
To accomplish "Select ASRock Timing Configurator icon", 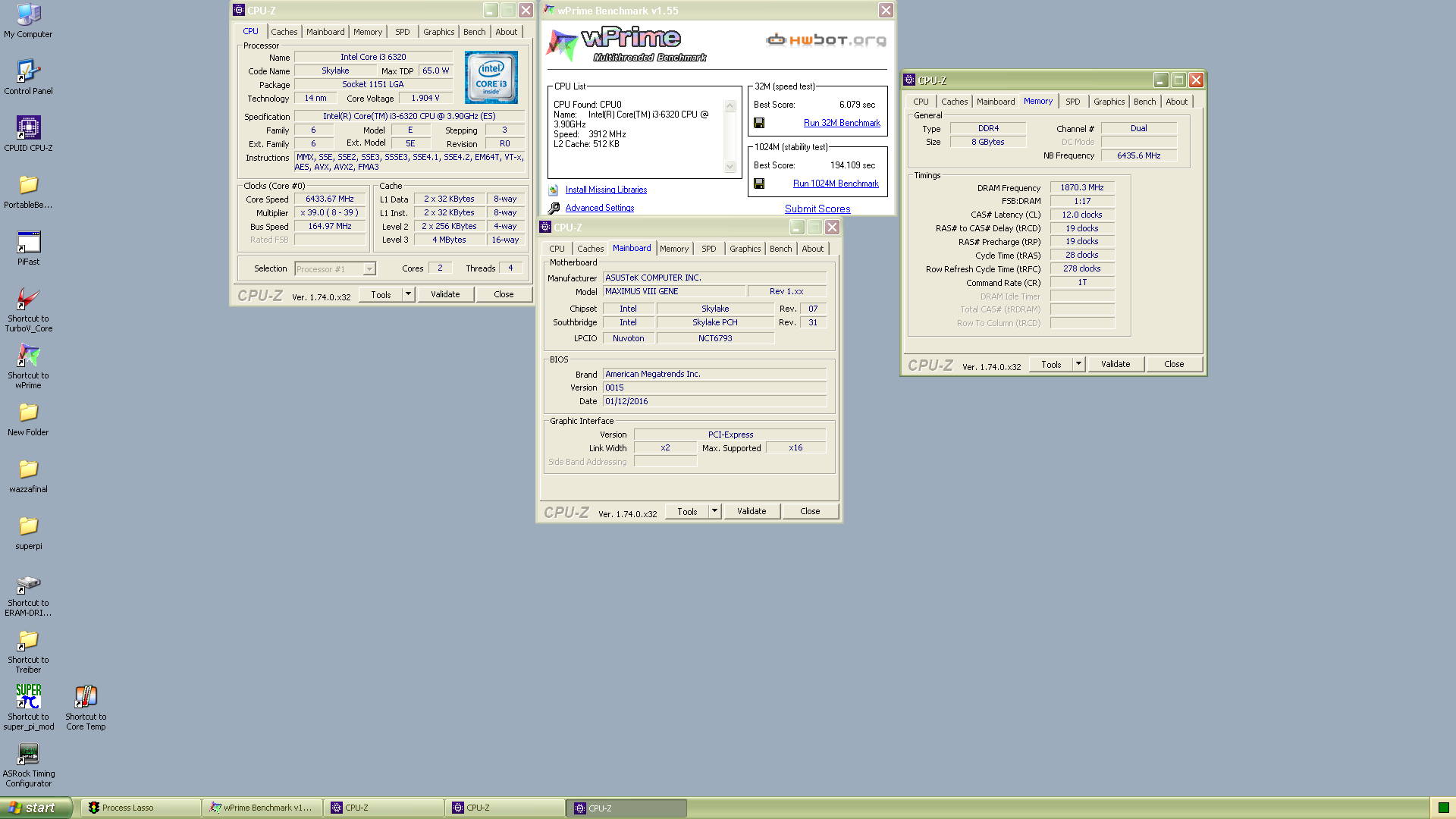I will pyautogui.click(x=28, y=764).
